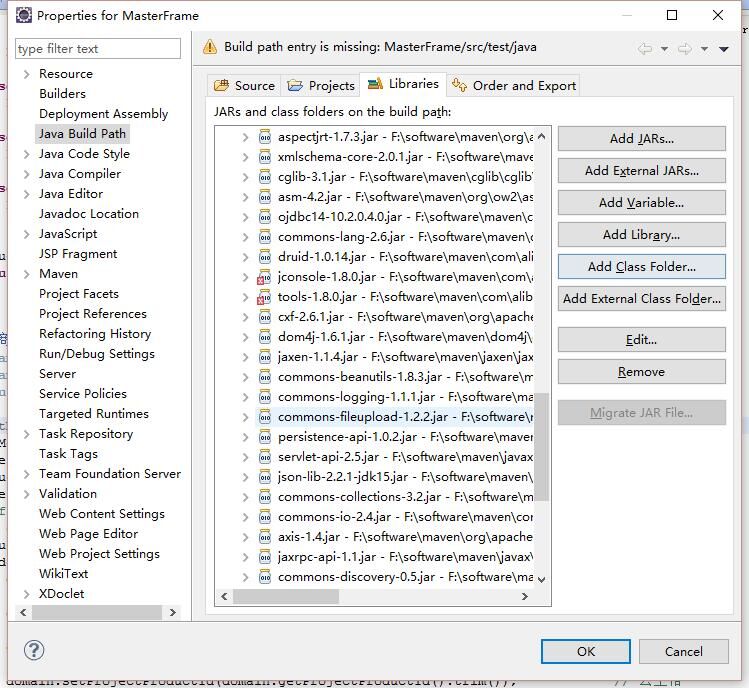Click the jar list scroll-down arrow
This screenshot has width=749, height=688.
coord(541,580)
